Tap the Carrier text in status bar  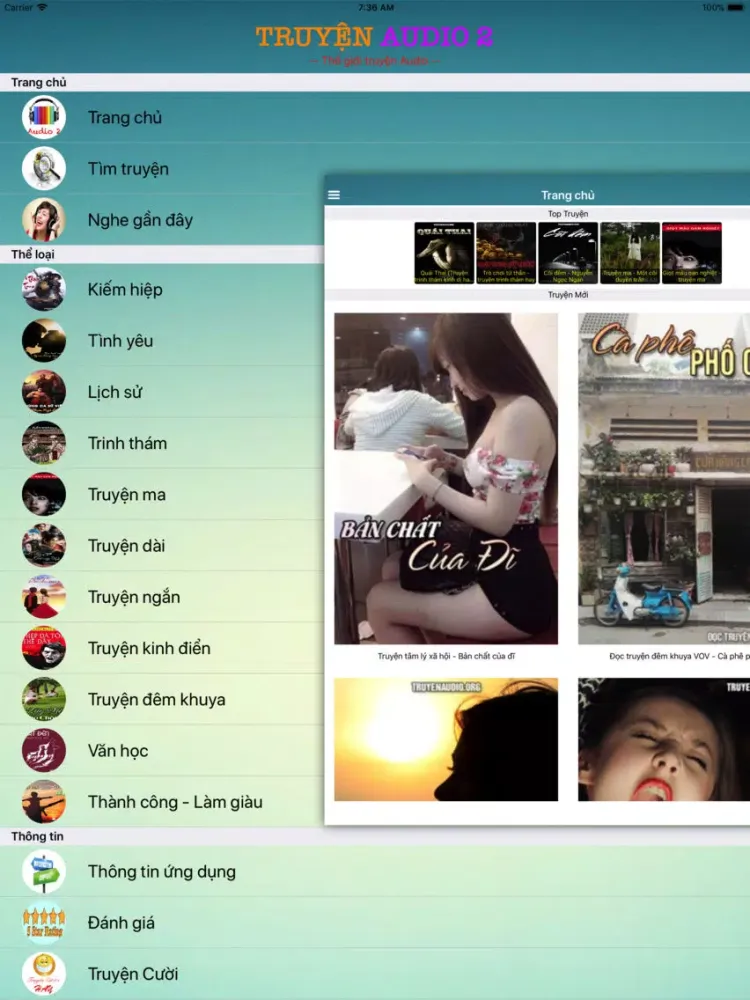tap(18, 8)
